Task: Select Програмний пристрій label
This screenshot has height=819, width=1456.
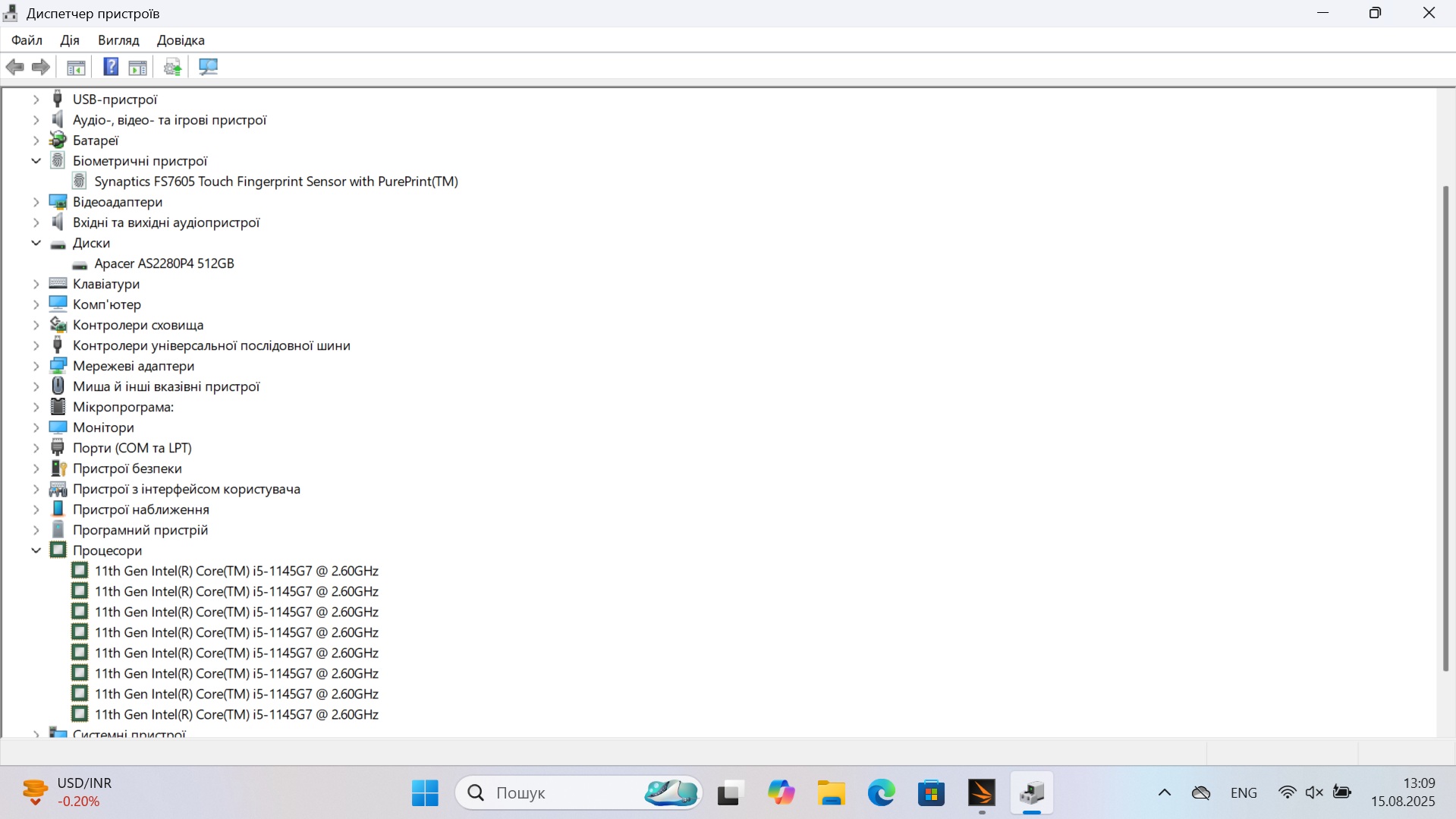Action: click(140, 529)
